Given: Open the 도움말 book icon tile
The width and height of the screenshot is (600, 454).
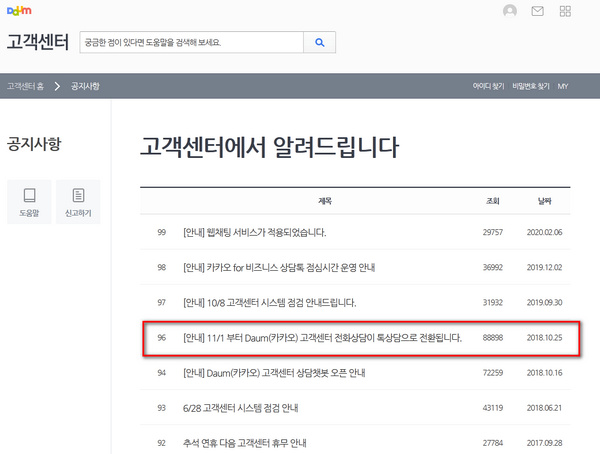Looking at the screenshot, I should (29, 202).
